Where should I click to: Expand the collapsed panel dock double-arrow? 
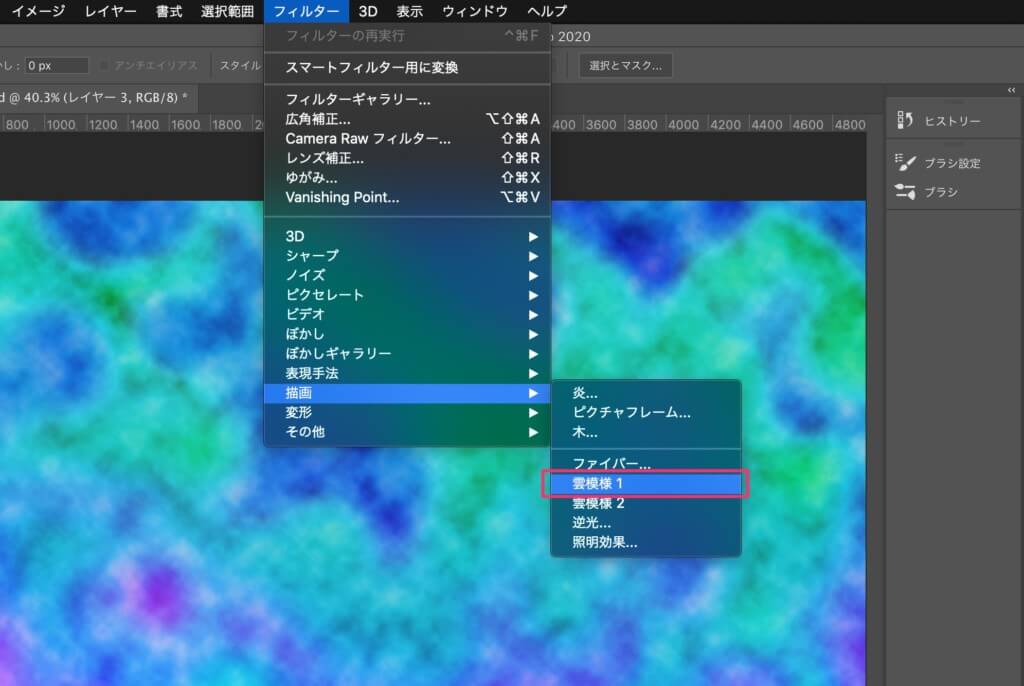(x=1010, y=90)
